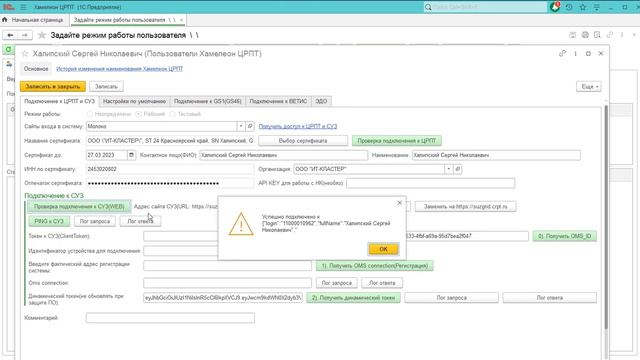Click the PING к СУЗ button
The height and width of the screenshot is (360, 640).
(x=49, y=221)
